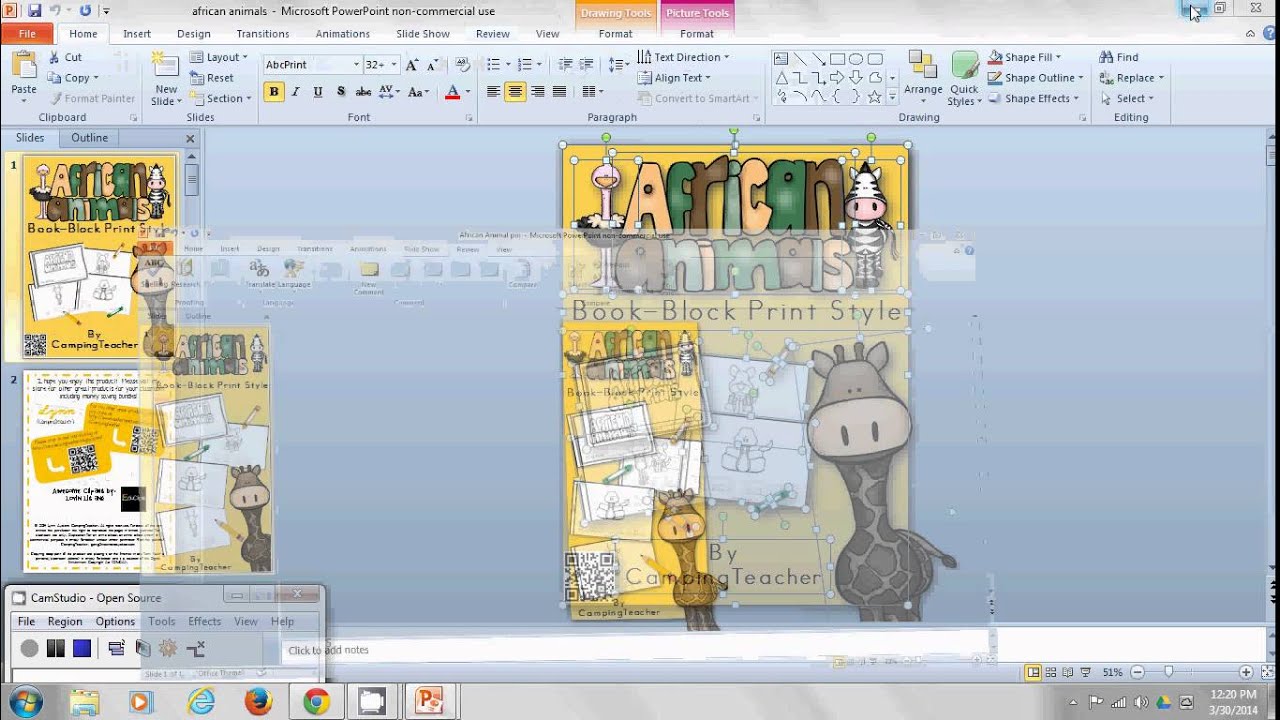The height and width of the screenshot is (720, 1280).
Task: Open CamStudio Region menu
Action: click(65, 621)
